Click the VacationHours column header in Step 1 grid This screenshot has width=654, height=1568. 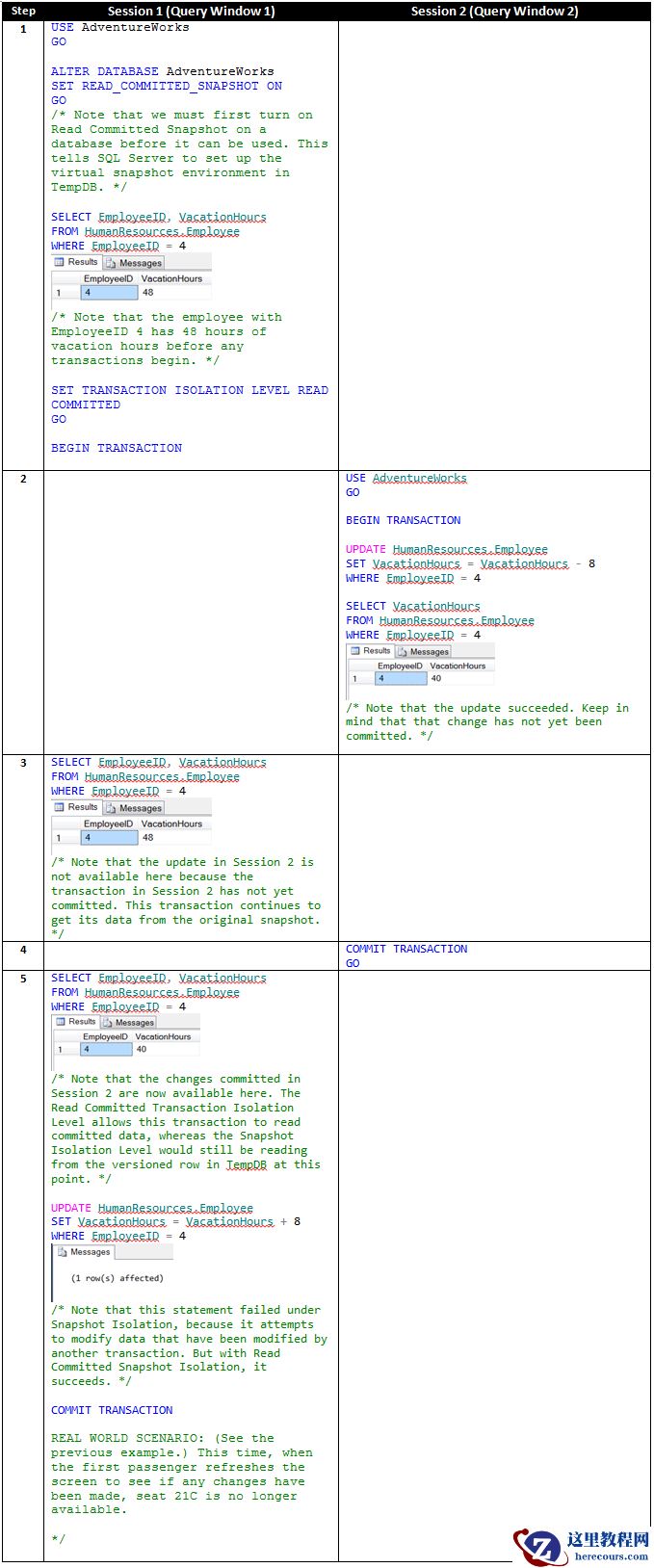tap(171, 278)
